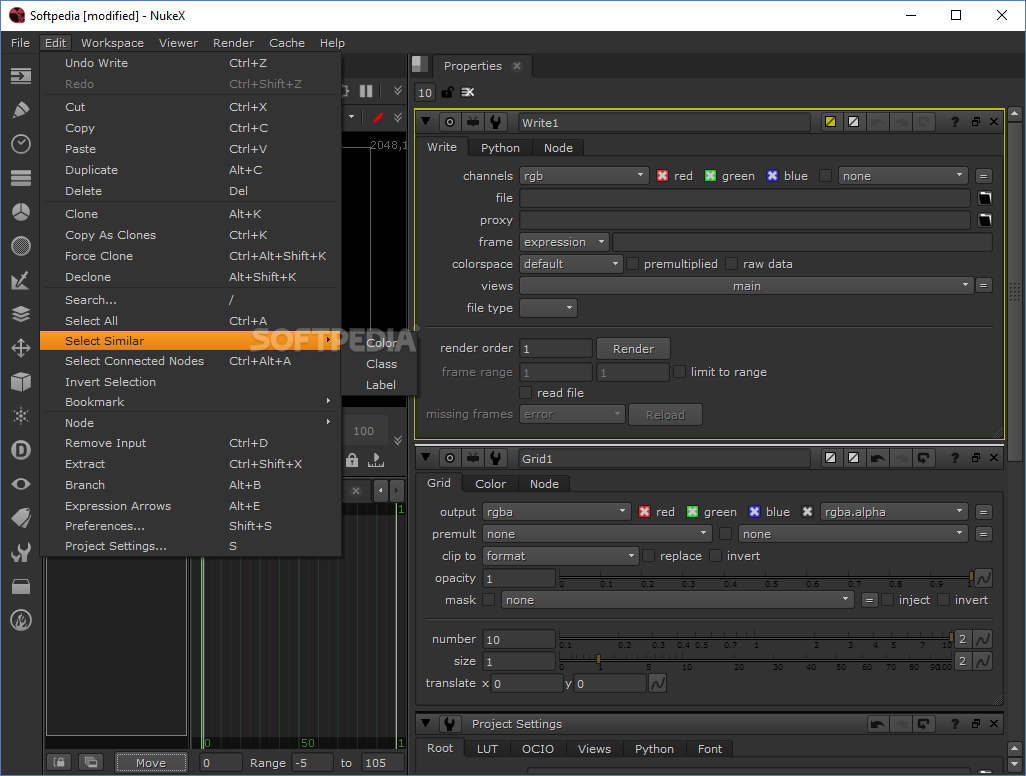The height and width of the screenshot is (776, 1026).
Task: Open the Deep nodes D icon
Action: pos(21,450)
